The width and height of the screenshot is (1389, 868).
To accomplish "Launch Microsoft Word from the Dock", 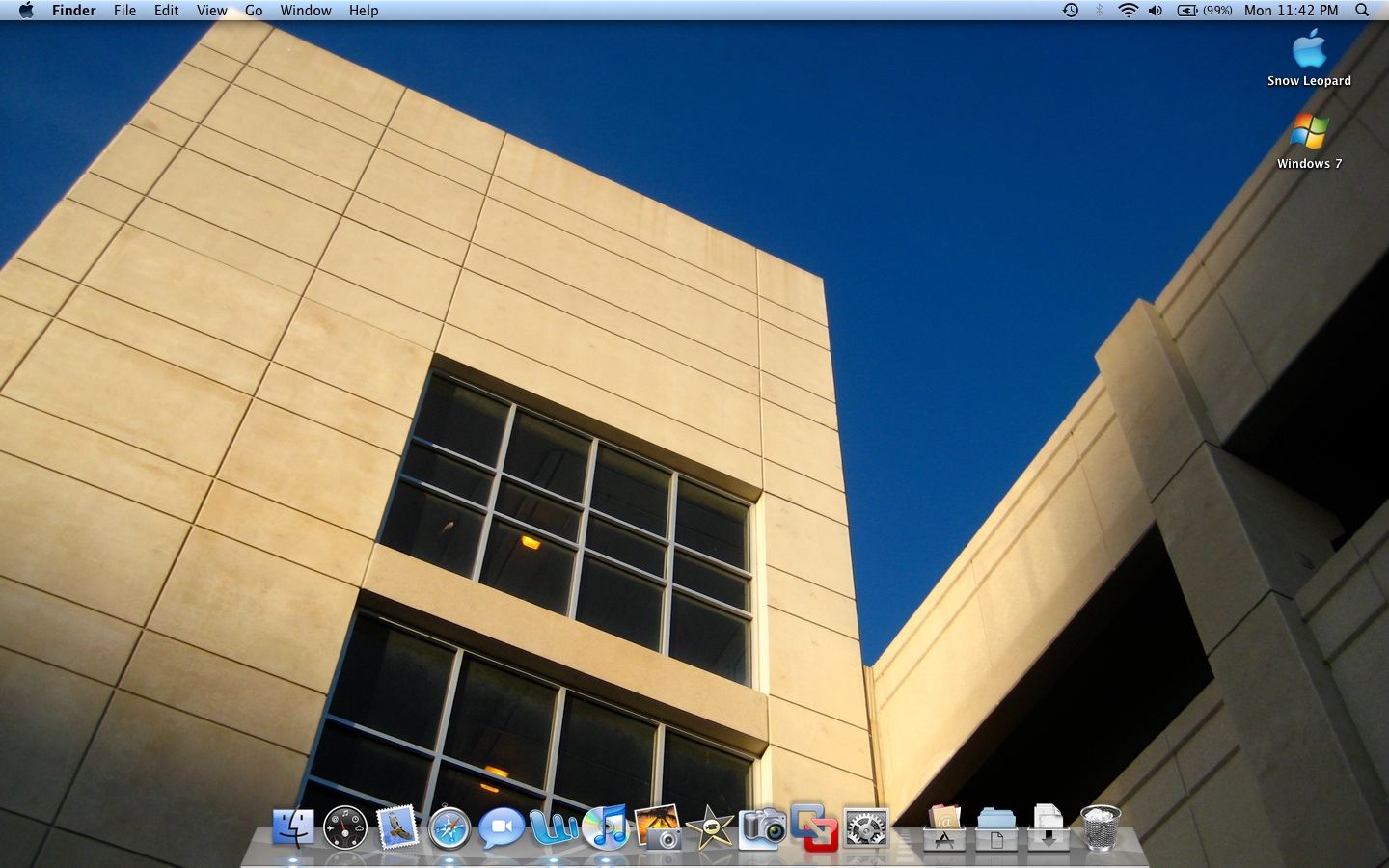I will pyautogui.click(x=554, y=827).
